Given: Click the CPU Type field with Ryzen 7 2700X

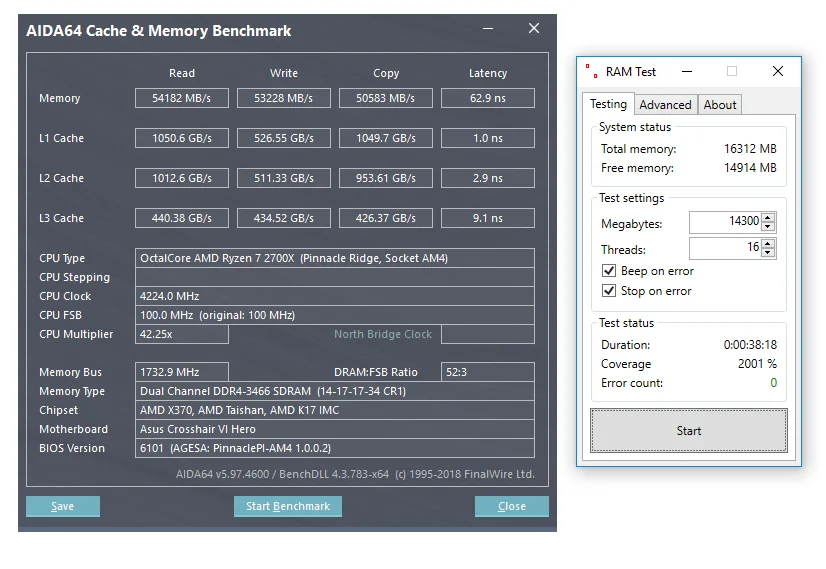Looking at the screenshot, I should [x=335, y=258].
